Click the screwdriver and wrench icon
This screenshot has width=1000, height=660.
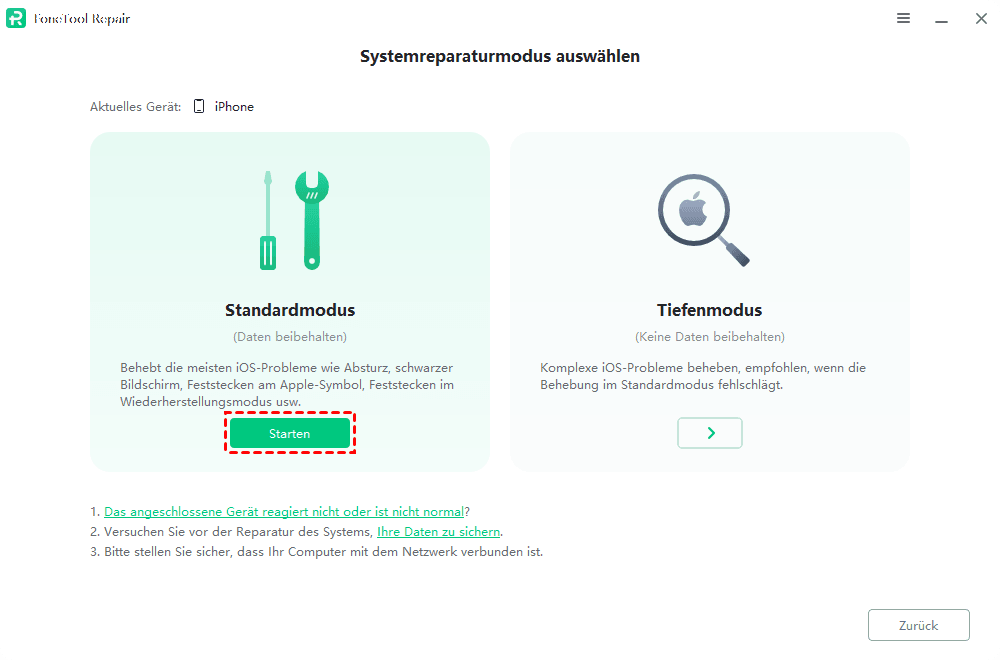294,220
